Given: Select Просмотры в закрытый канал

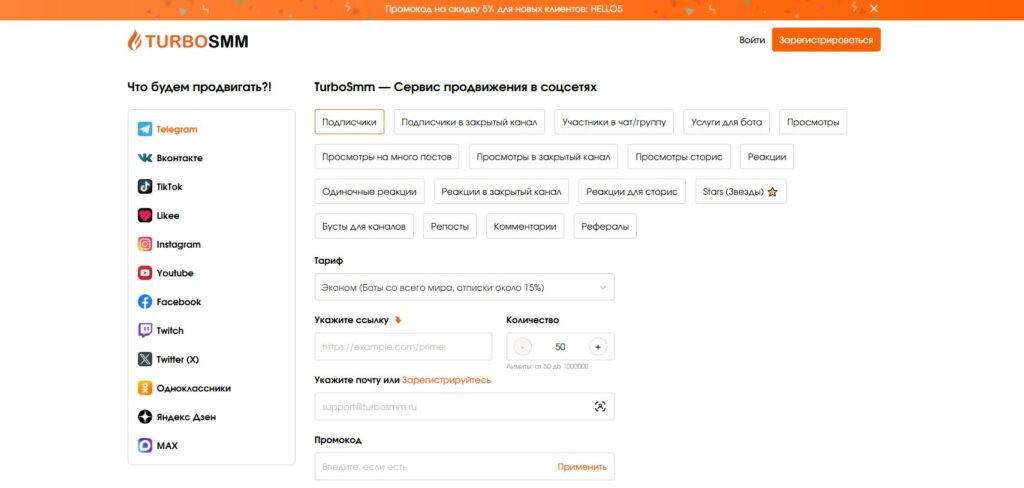Looking at the screenshot, I should click(543, 157).
